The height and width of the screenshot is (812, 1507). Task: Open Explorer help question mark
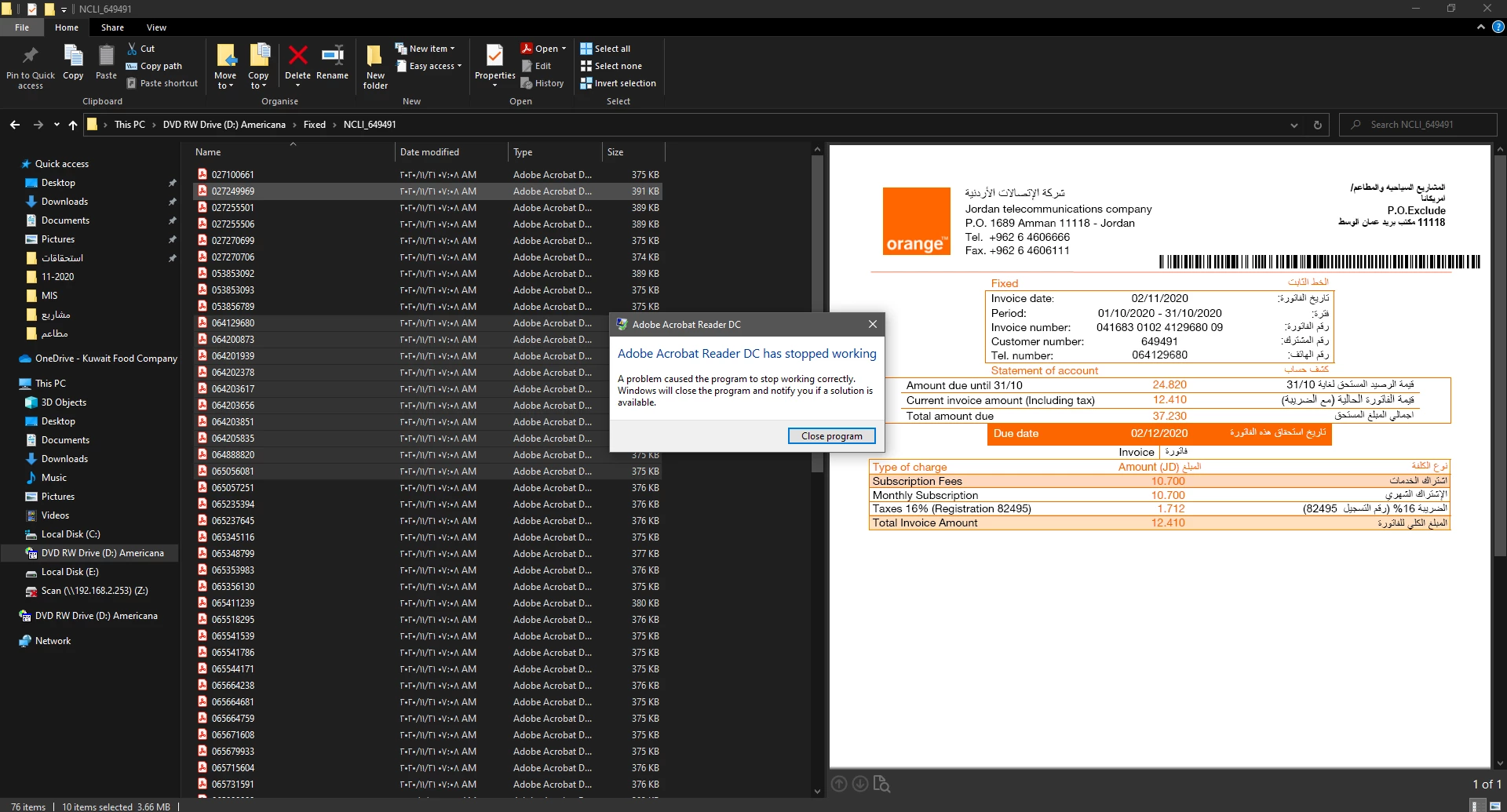click(1498, 27)
